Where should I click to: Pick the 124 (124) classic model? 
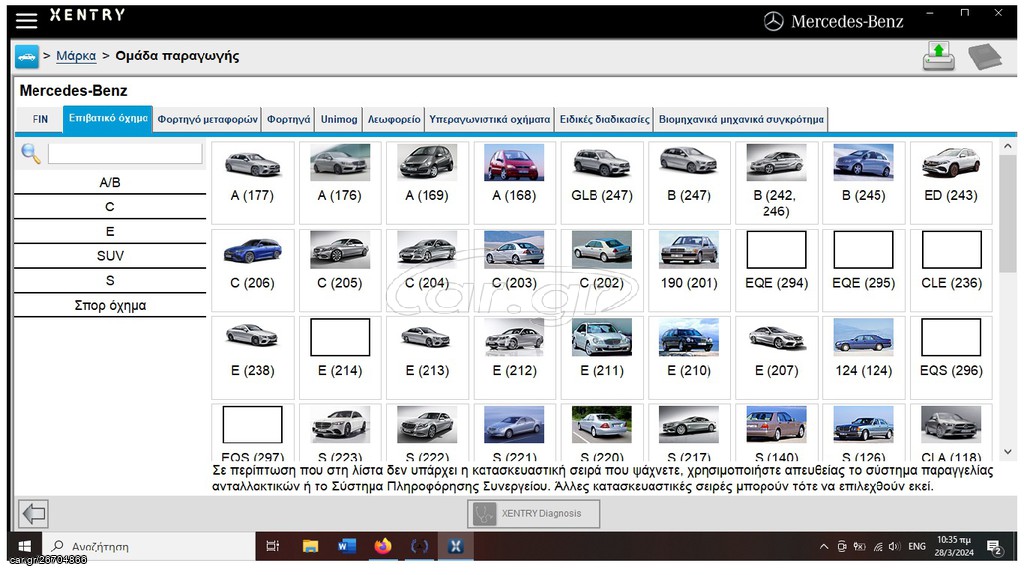pyautogui.click(x=863, y=357)
